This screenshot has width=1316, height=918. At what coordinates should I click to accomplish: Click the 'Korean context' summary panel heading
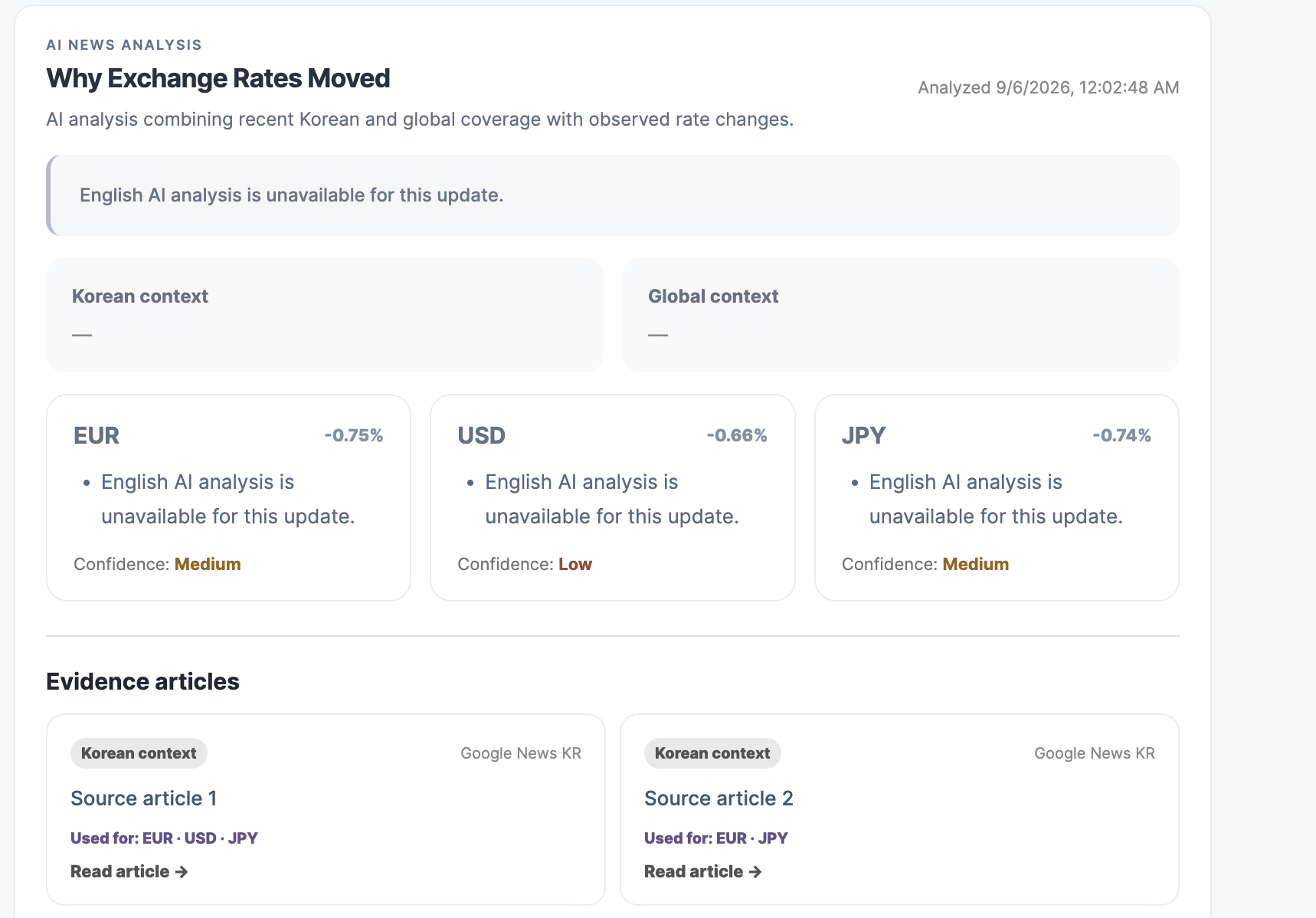tap(140, 297)
